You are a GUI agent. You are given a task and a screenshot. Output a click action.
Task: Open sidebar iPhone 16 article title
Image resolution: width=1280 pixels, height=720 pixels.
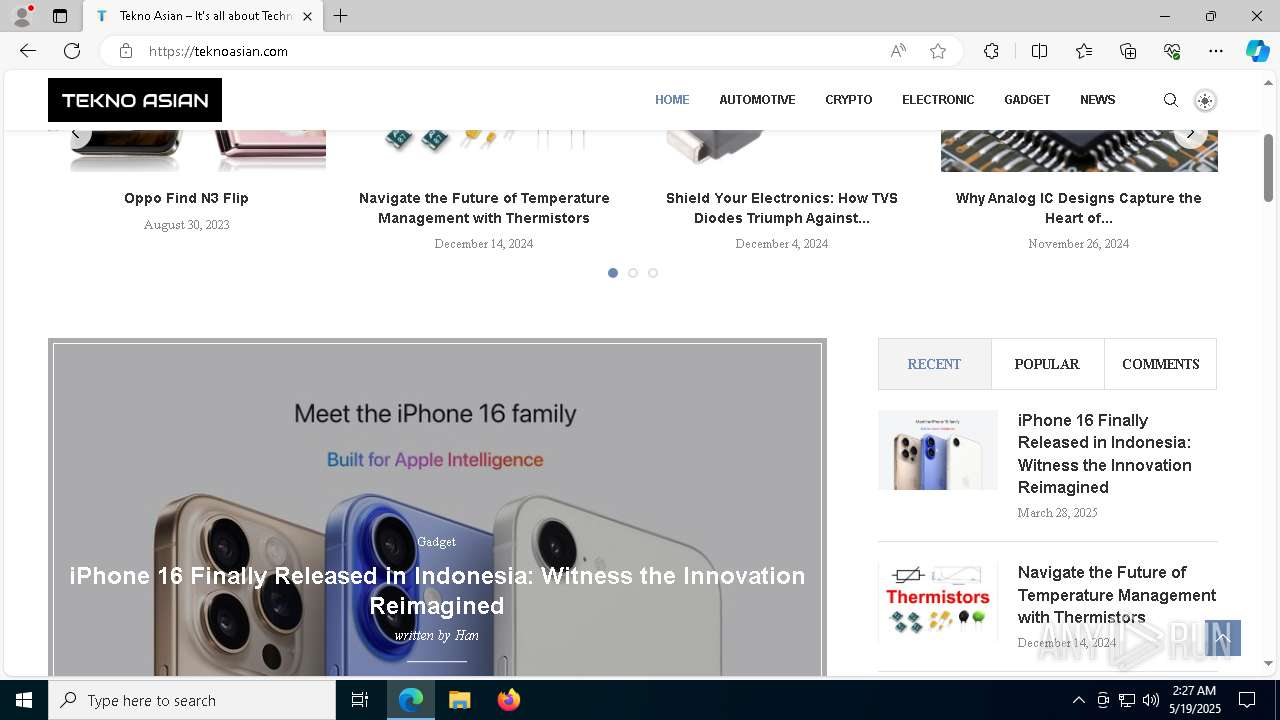[x=1105, y=454]
